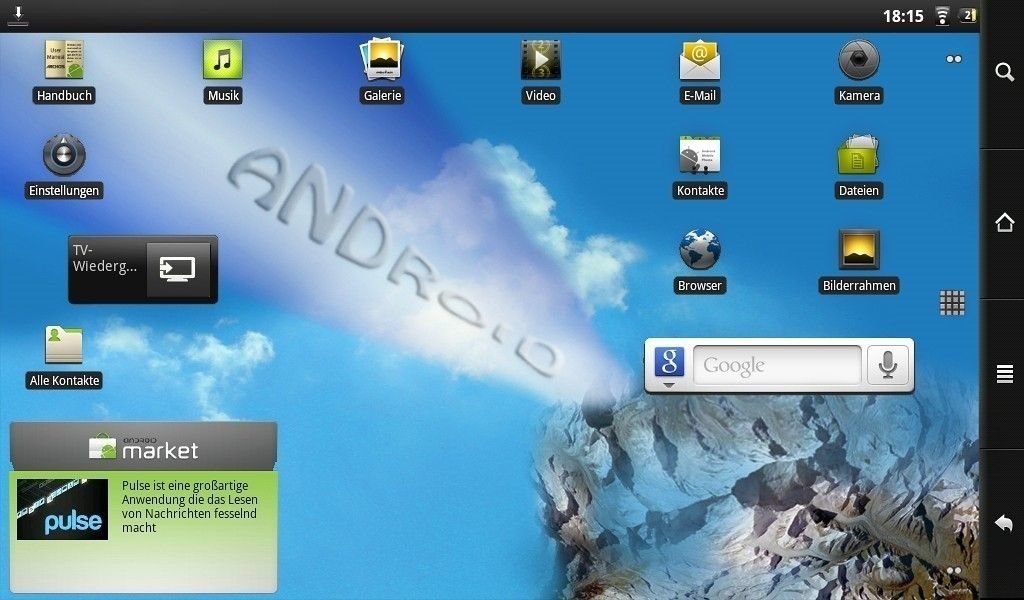Open the Pulse app thumbnail
The height and width of the screenshot is (600, 1024).
[x=63, y=510]
